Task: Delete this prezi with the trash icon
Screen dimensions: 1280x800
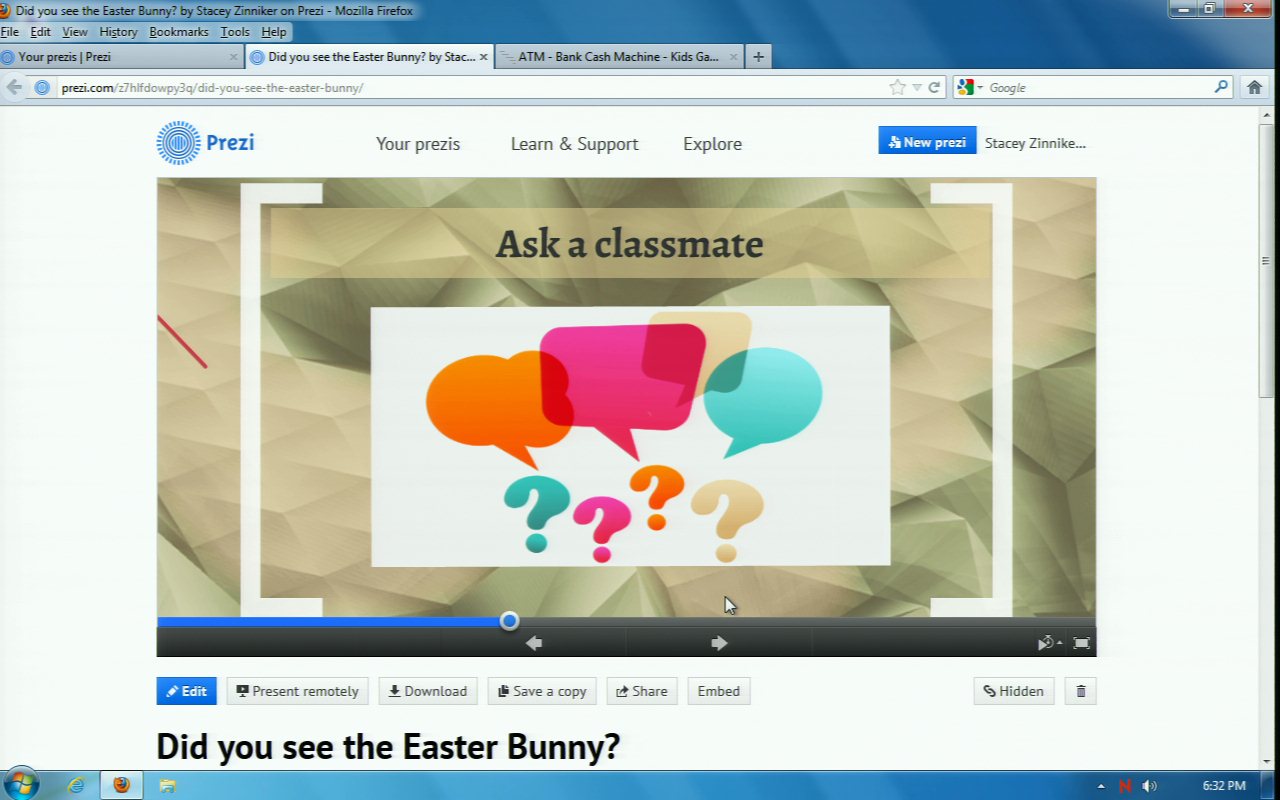Action: coord(1080,691)
